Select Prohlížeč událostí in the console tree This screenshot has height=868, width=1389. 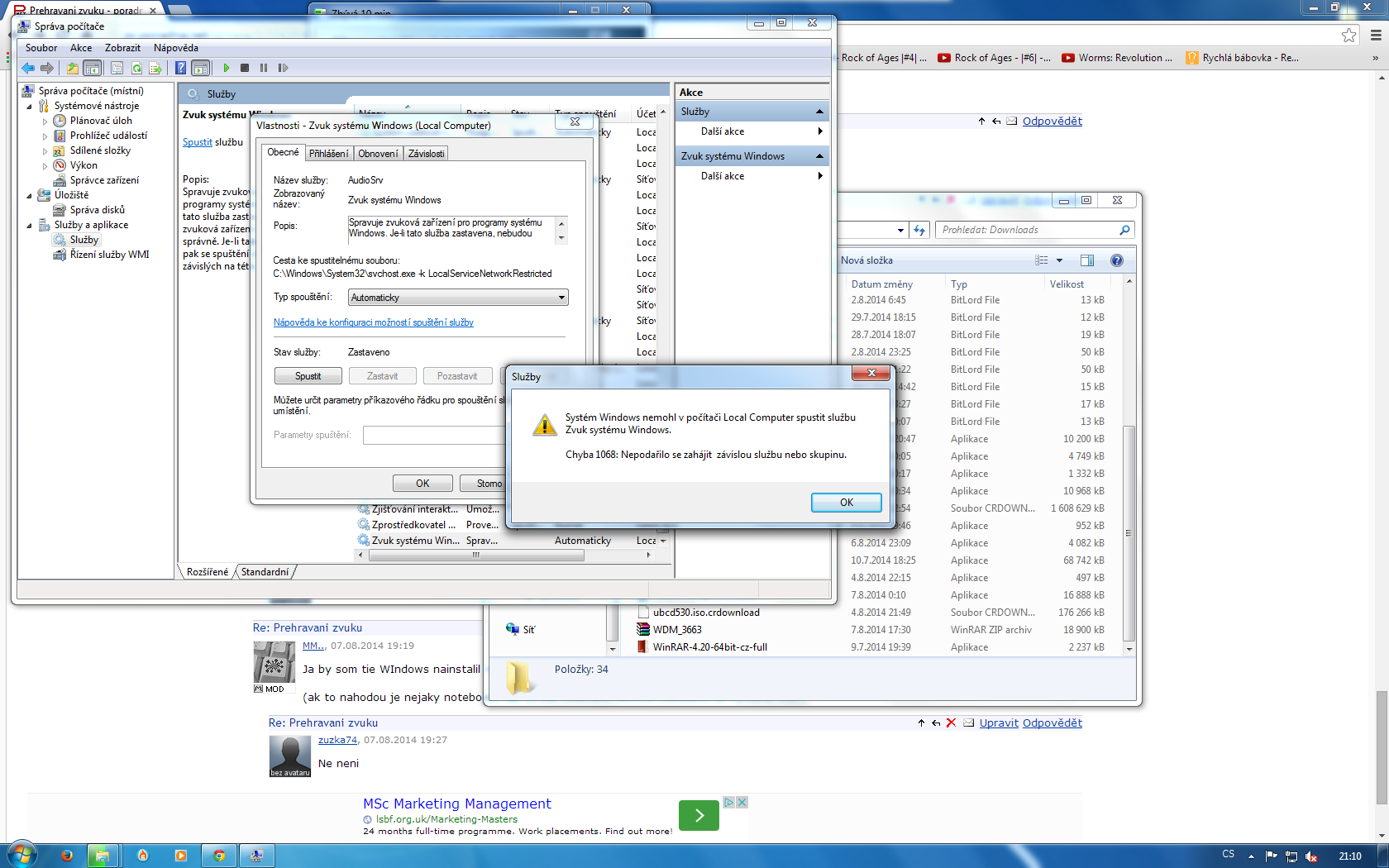tap(108, 136)
